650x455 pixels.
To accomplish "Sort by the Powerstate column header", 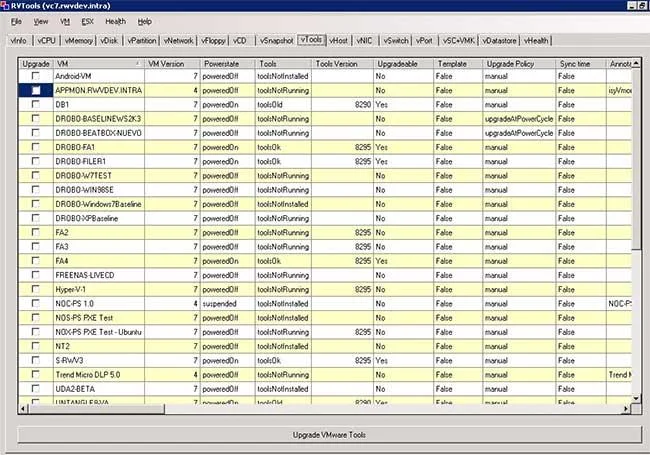I will pyautogui.click(x=228, y=64).
